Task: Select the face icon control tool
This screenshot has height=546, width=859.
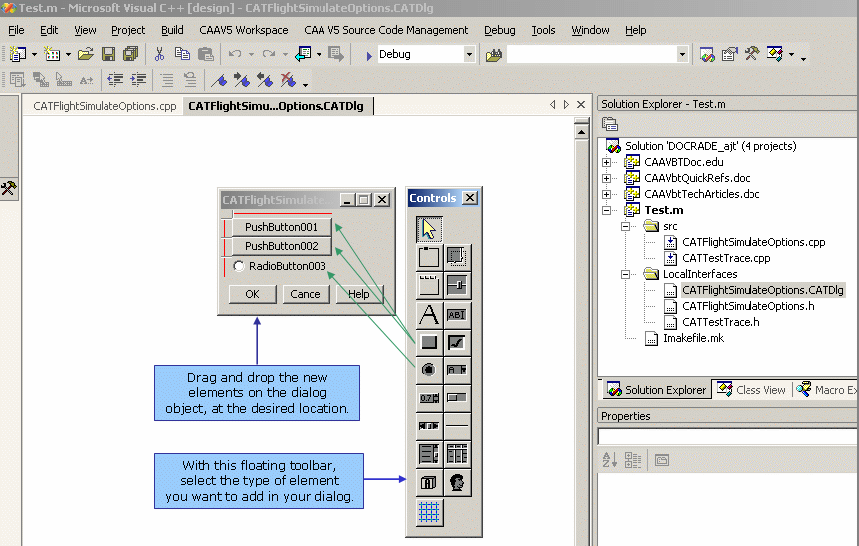Action: [457, 482]
